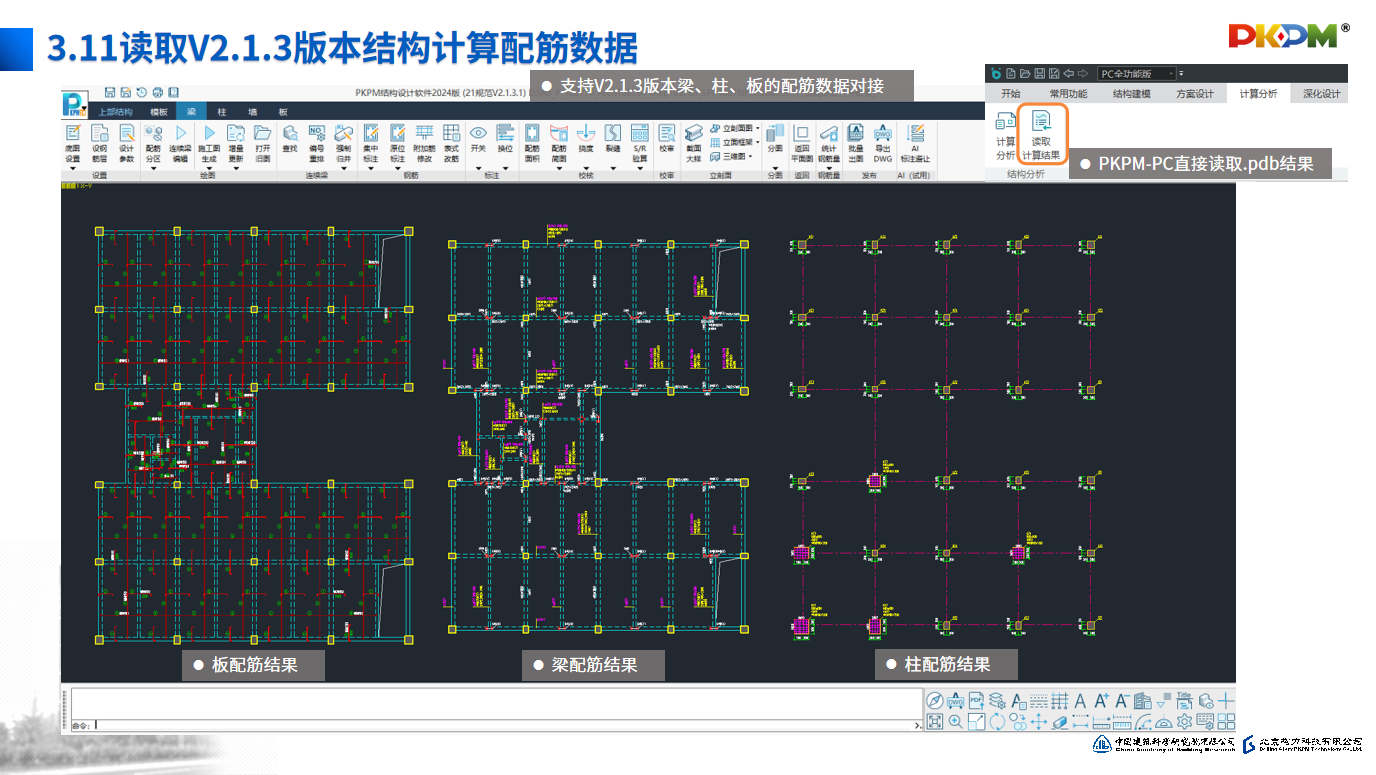Viewport: 1376px width, 775px height.
Task: Open the 截面大样 section detail tool
Action: (694, 143)
